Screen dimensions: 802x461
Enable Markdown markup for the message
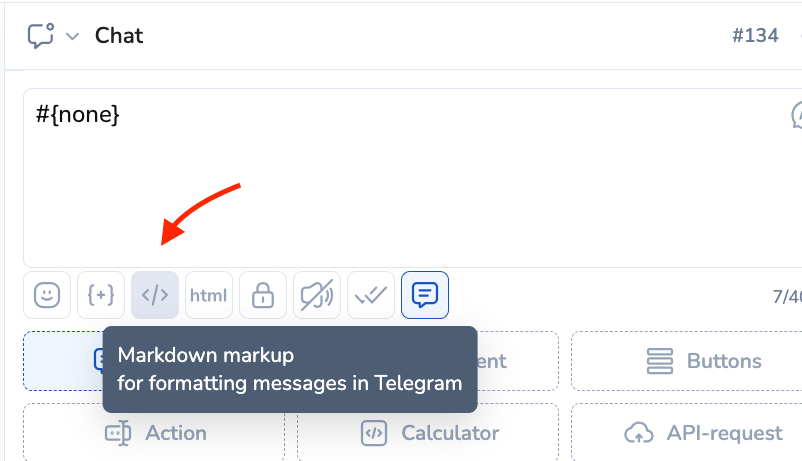(x=155, y=295)
